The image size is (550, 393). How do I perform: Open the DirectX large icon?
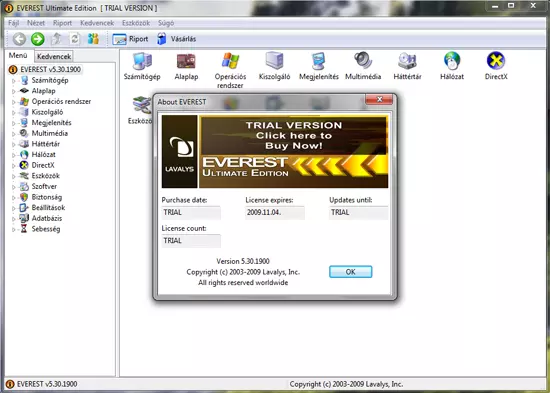496,66
